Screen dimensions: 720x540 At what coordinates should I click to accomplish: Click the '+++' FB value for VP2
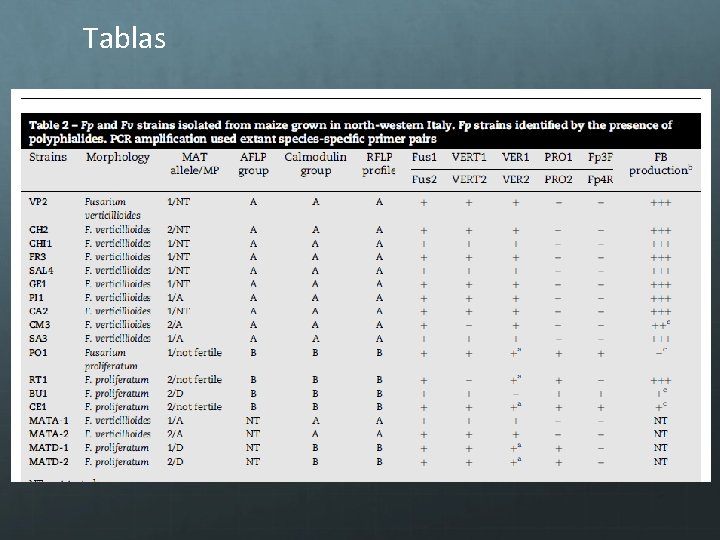(661, 202)
